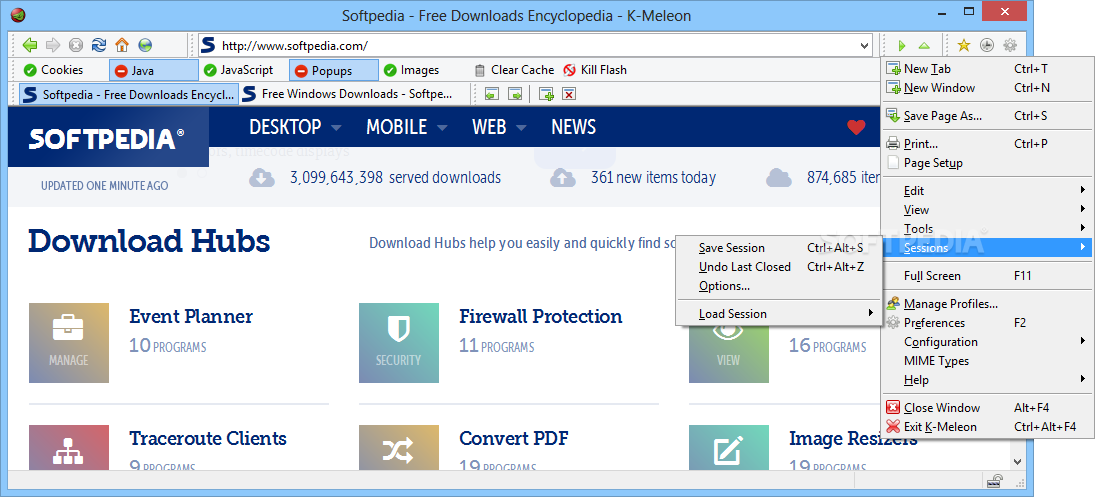
Task: Select the Softpedia - Free Downloads Encycl... tab
Action: (129, 94)
